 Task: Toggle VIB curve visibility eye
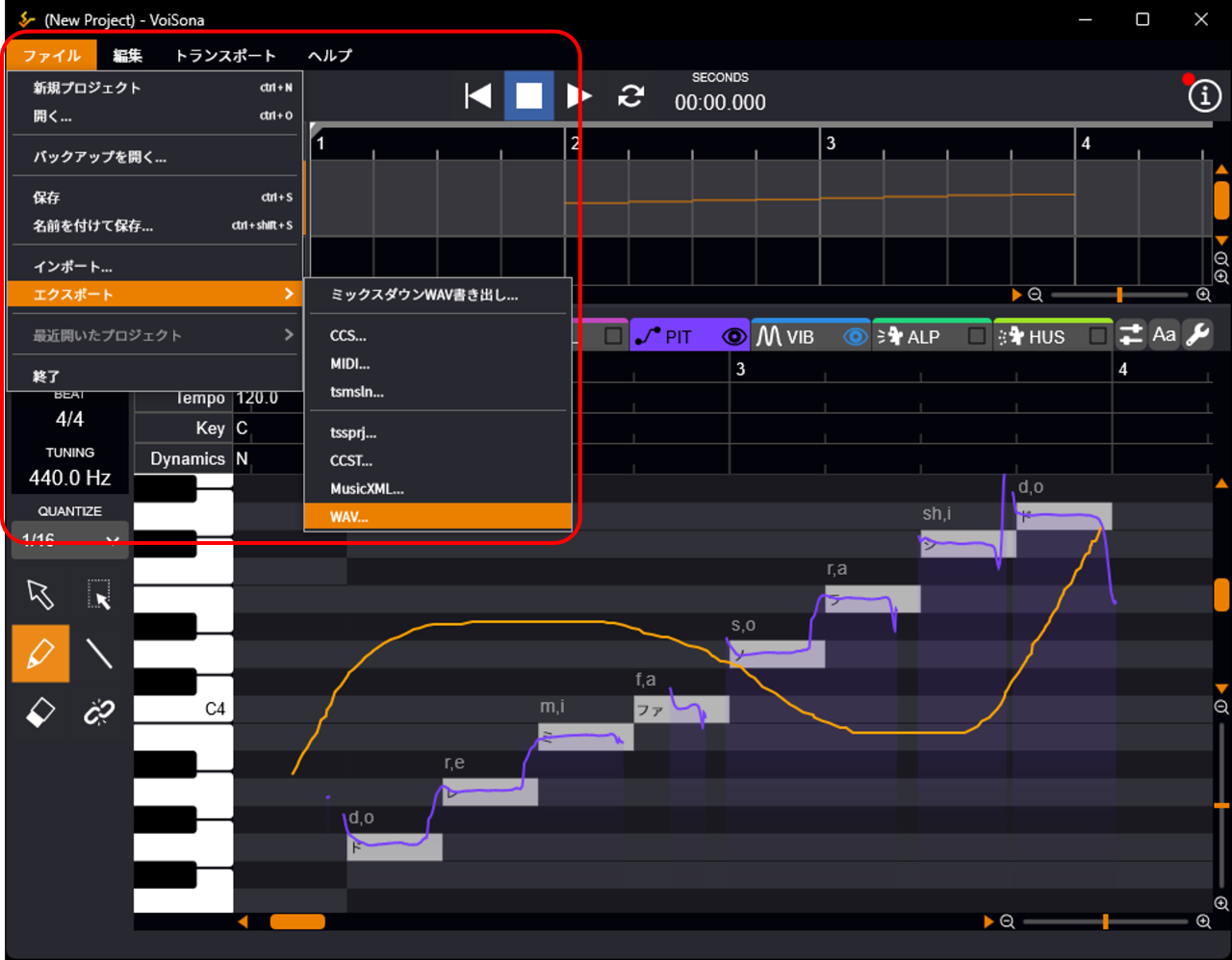pos(855,337)
